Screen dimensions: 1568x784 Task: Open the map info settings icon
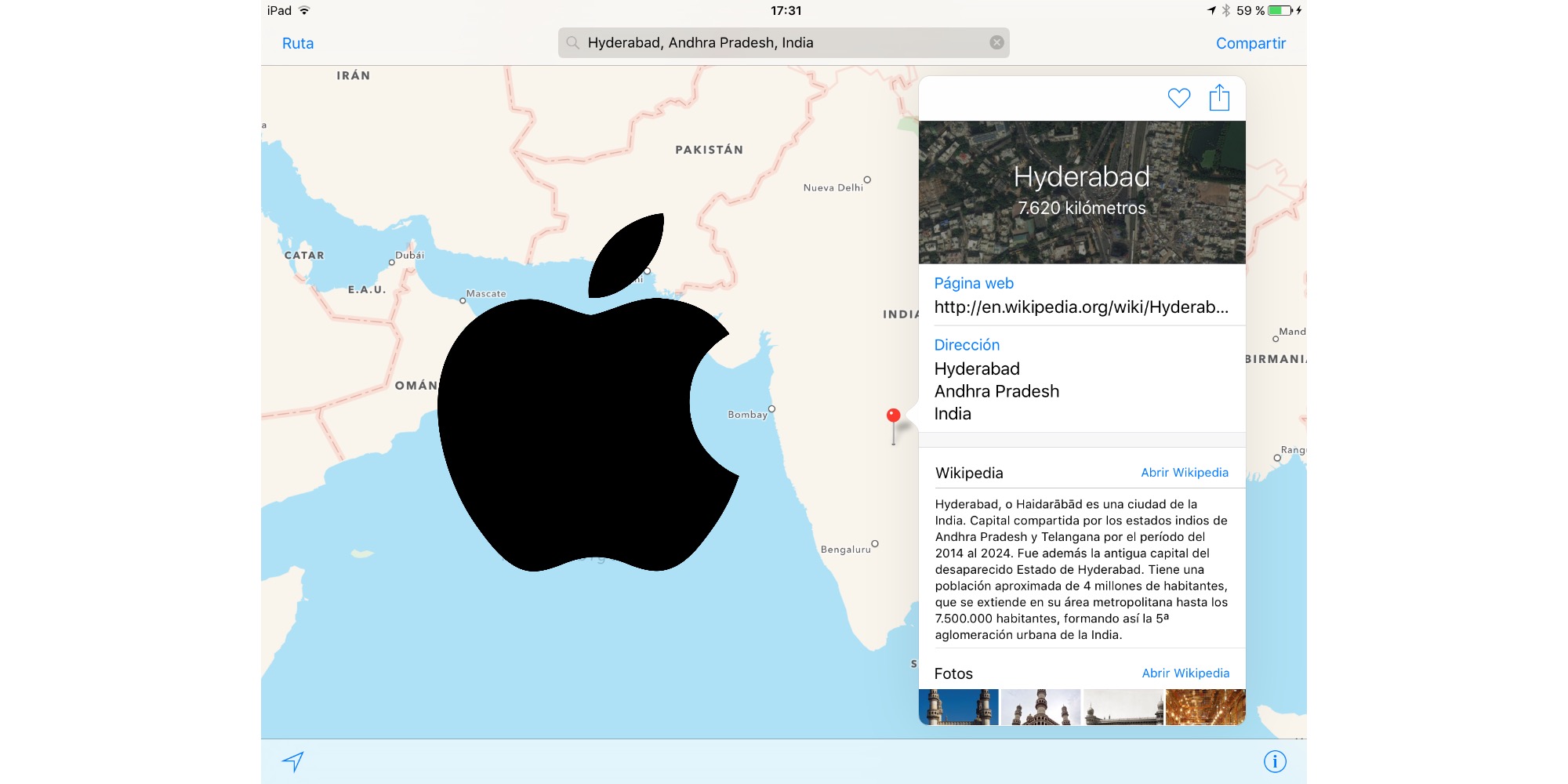(1275, 761)
